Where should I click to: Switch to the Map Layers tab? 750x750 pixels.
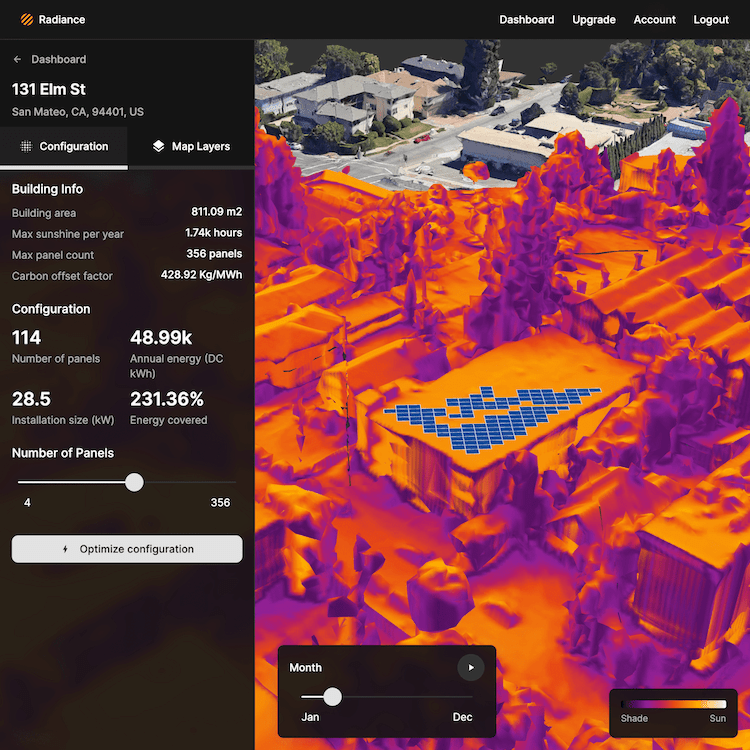click(191, 146)
